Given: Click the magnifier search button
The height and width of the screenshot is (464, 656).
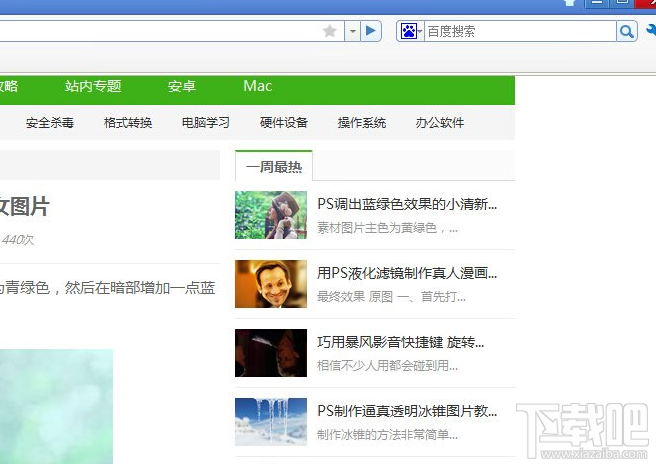Looking at the screenshot, I should [626, 31].
